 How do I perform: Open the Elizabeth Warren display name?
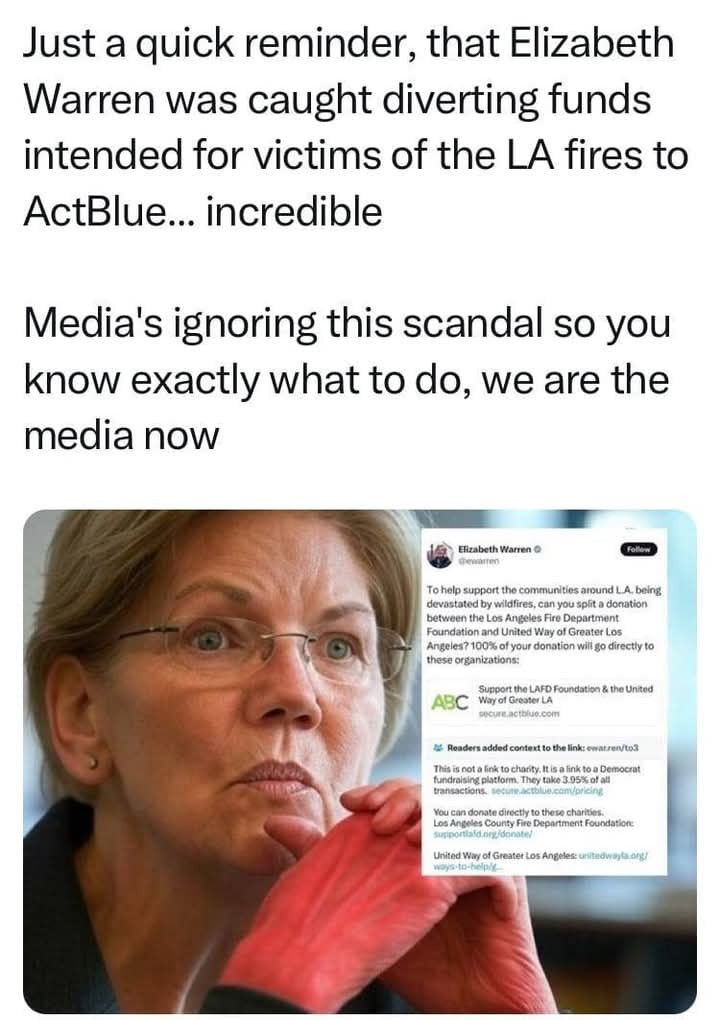[495, 548]
